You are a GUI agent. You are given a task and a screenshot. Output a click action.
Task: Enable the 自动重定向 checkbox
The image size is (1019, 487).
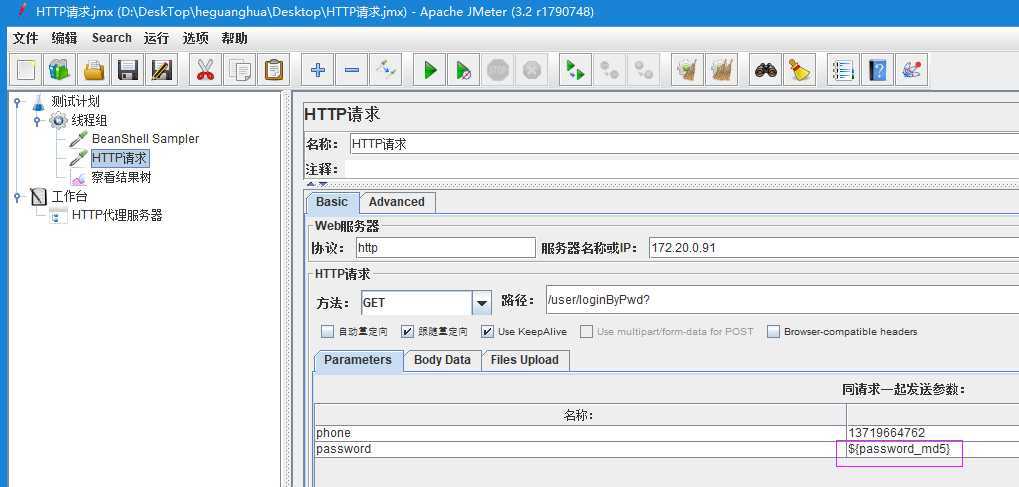click(328, 332)
